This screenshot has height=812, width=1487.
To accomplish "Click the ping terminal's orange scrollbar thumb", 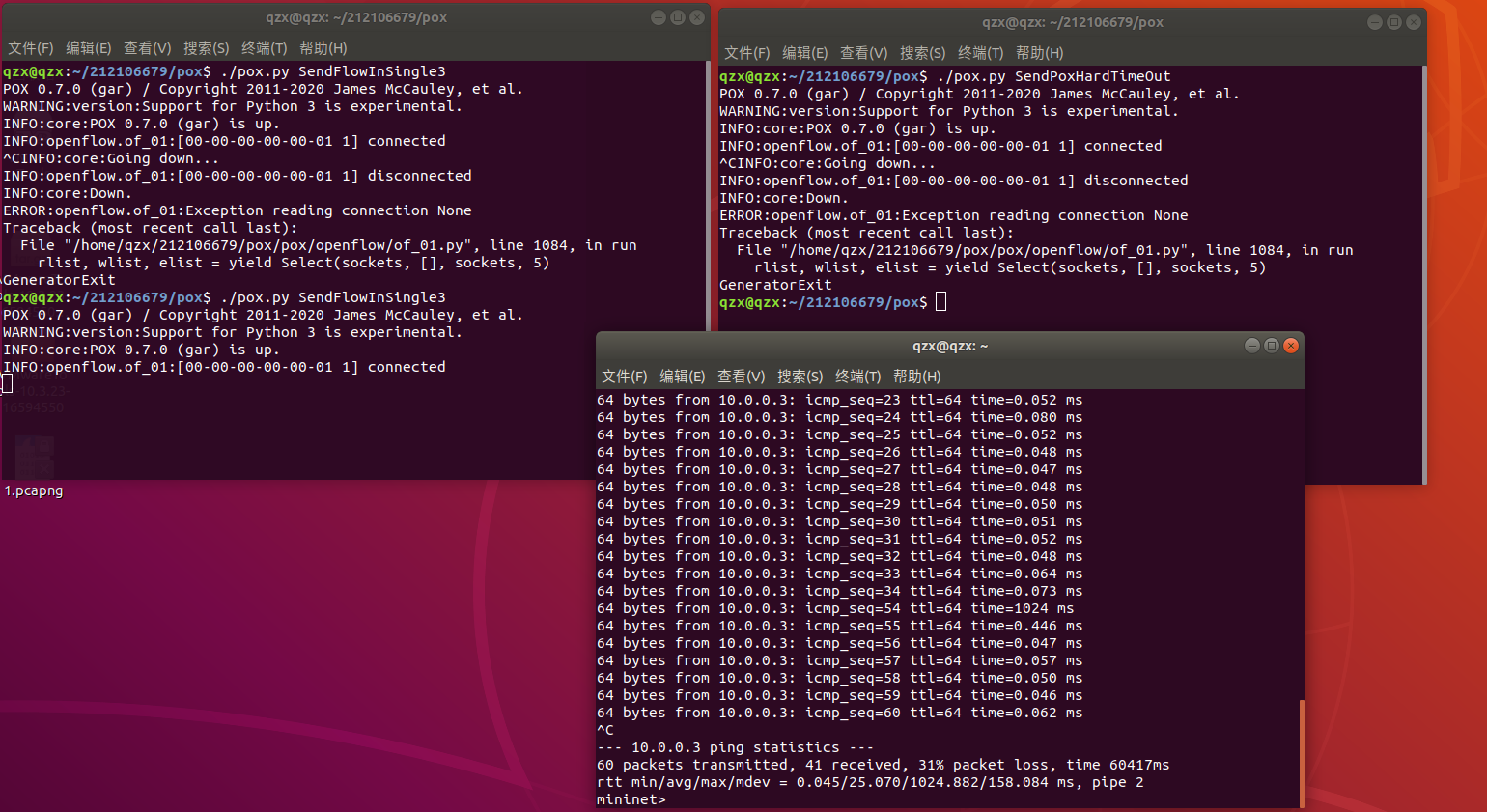I will point(1302,753).
